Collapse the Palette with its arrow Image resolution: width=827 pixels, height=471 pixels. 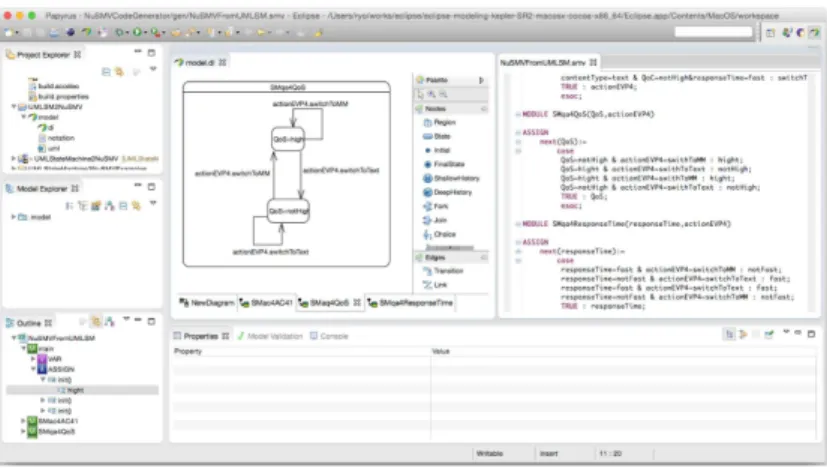point(482,80)
